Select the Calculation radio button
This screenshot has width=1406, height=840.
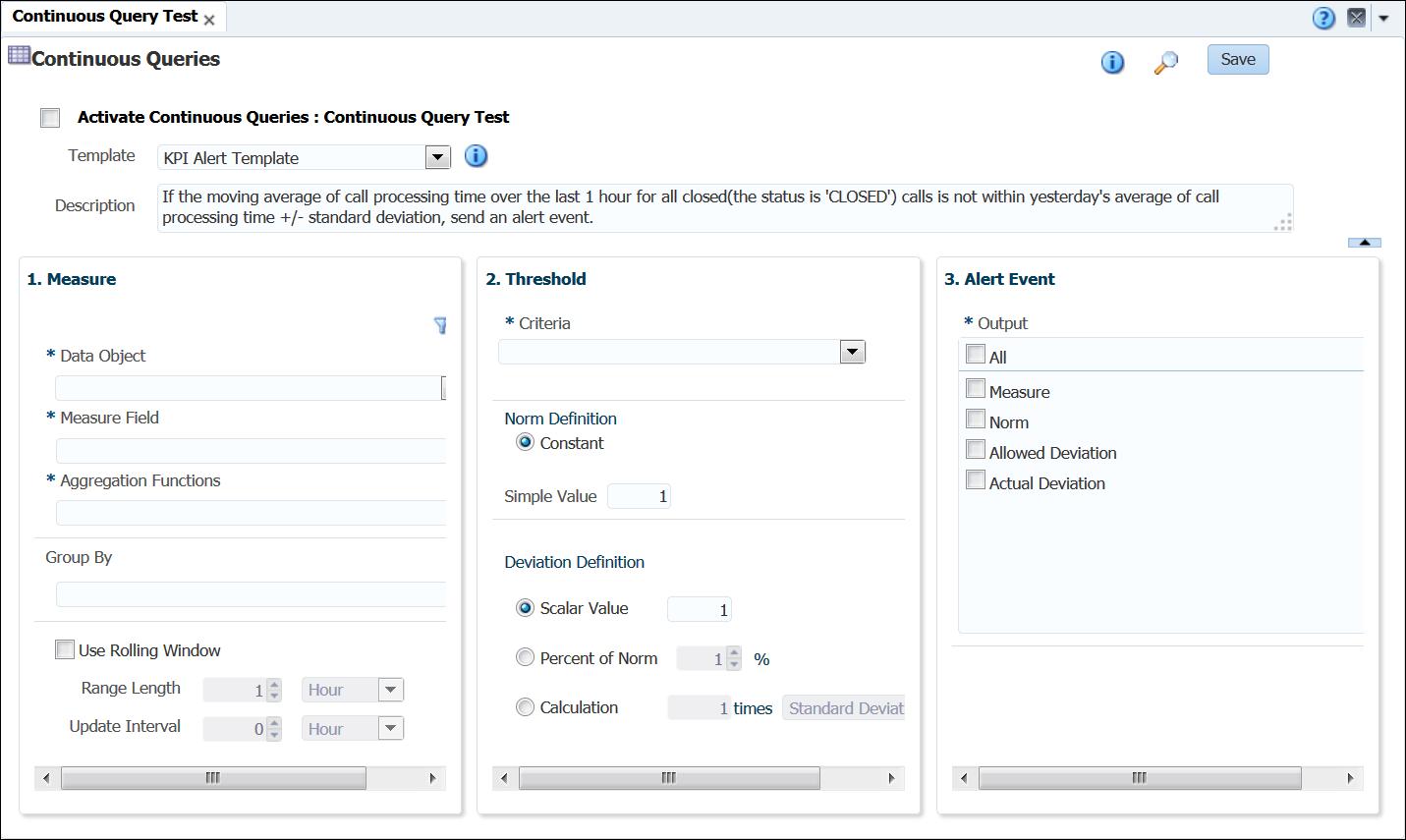[526, 707]
